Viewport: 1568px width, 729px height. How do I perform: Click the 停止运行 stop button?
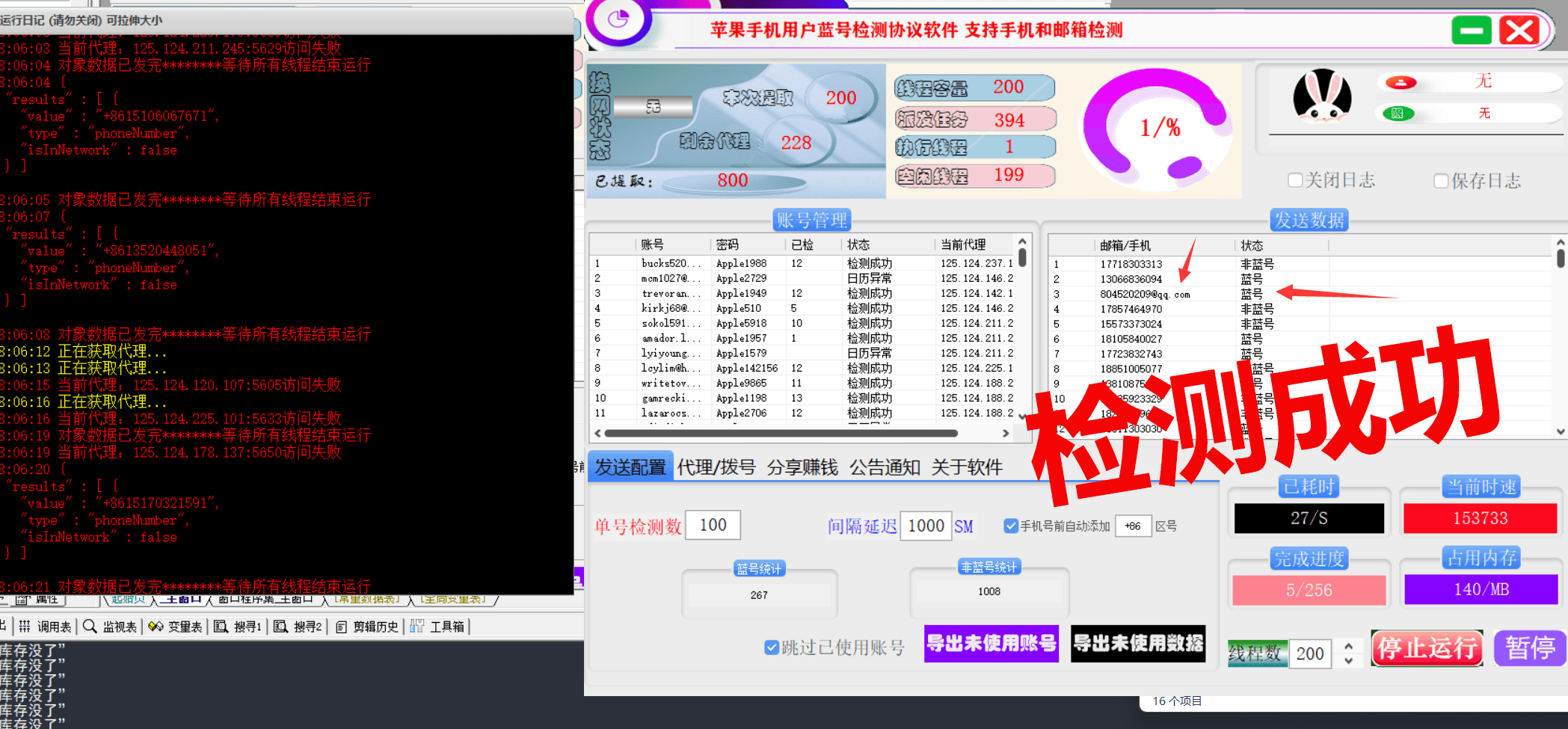(1427, 648)
